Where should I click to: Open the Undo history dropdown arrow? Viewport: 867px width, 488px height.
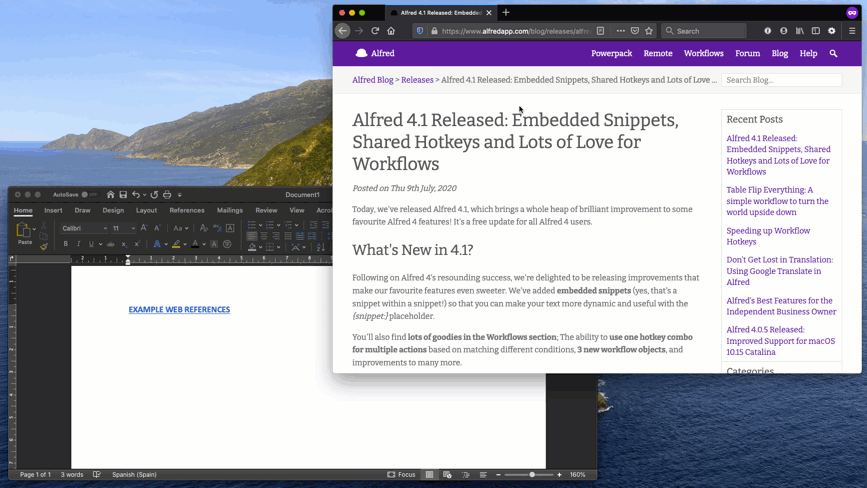pyautogui.click(x=145, y=195)
